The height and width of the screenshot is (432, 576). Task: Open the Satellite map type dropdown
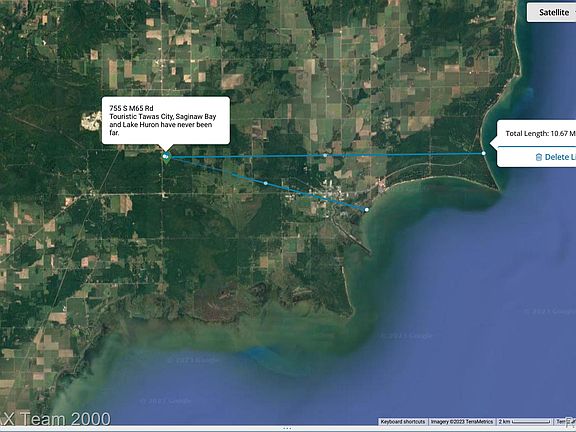551,12
